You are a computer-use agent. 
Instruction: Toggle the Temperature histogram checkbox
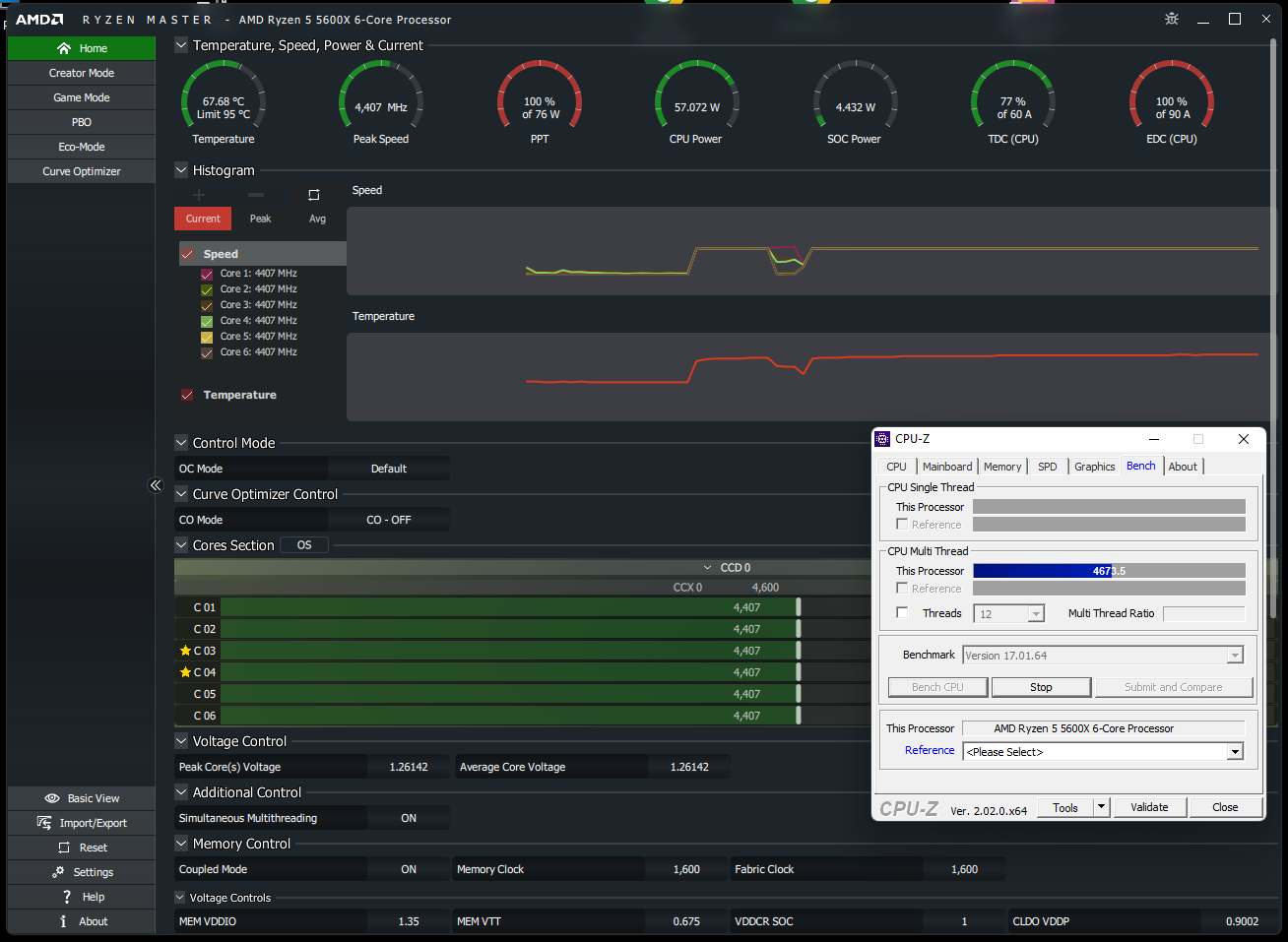pos(187,395)
